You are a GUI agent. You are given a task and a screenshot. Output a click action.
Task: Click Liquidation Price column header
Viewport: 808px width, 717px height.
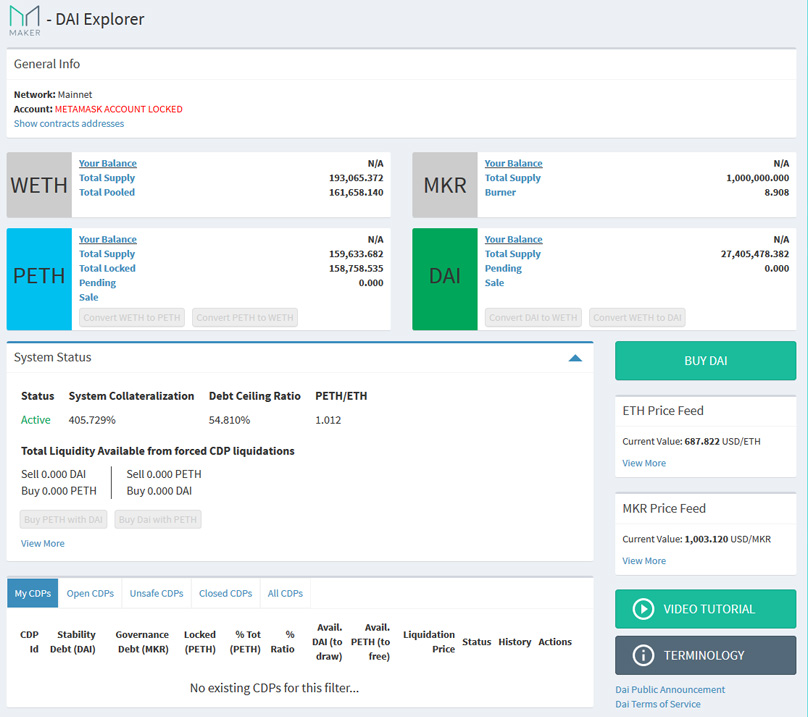click(429, 642)
